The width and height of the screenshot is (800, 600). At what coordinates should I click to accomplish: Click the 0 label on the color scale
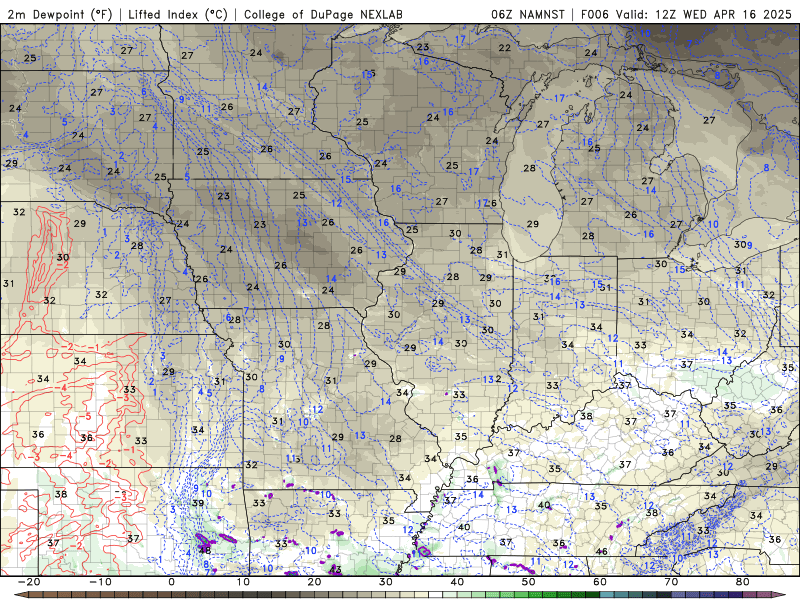171,582
